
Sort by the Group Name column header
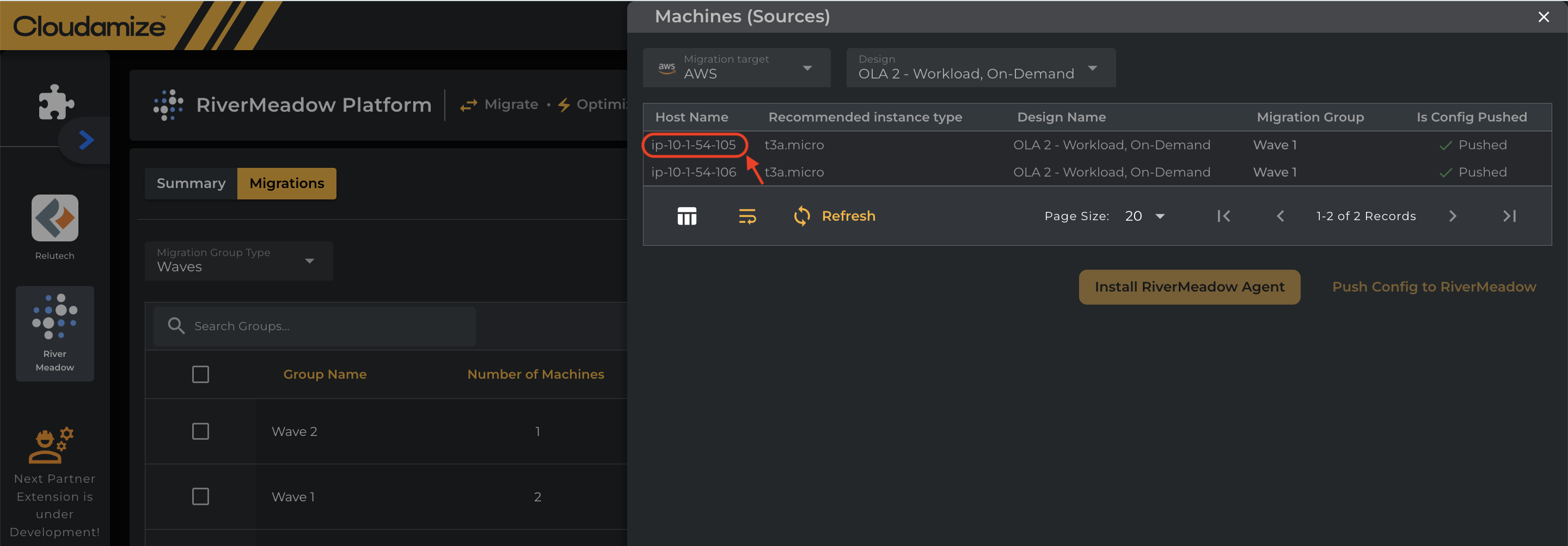[x=325, y=374]
